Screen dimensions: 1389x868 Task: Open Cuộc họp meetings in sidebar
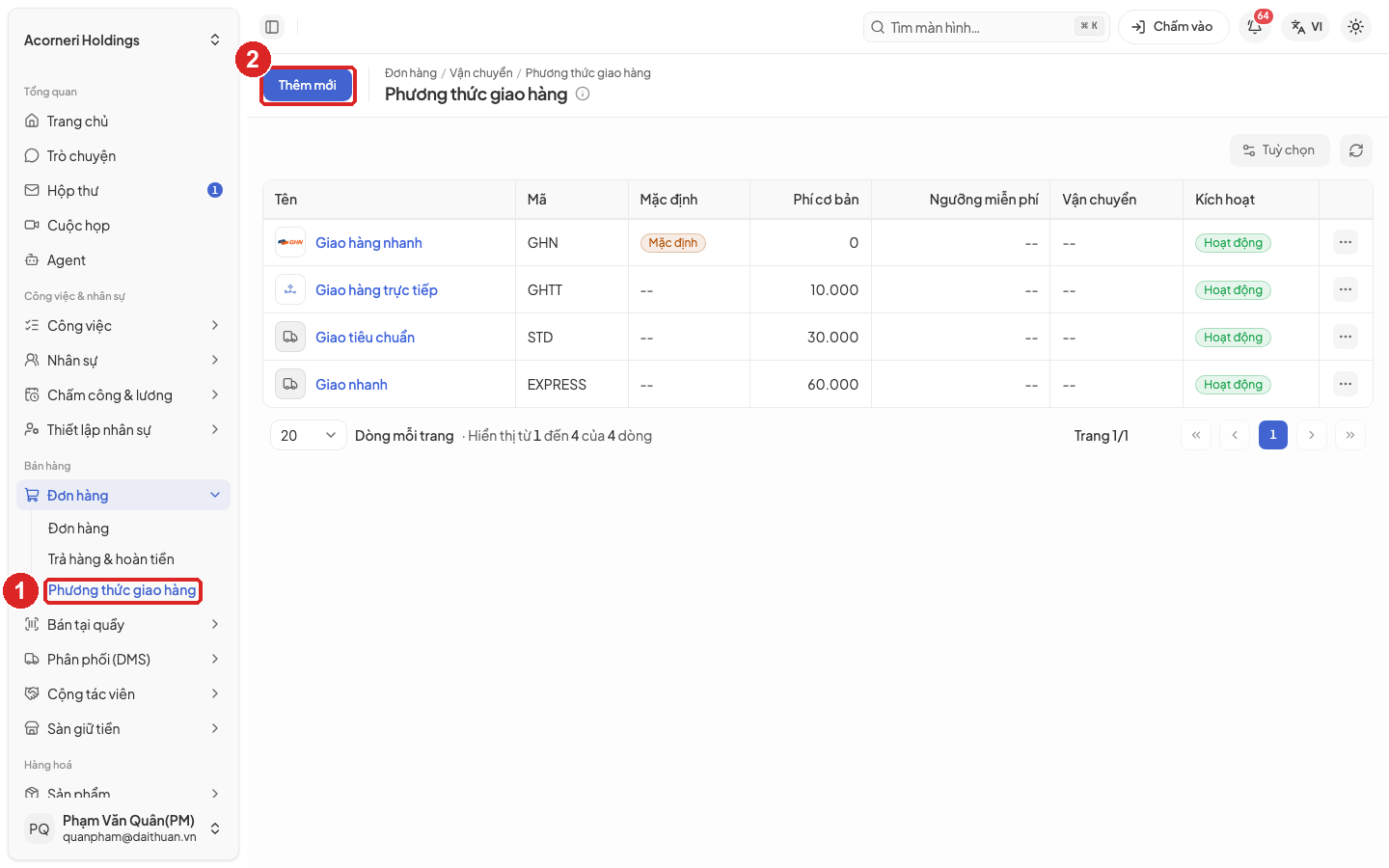123,226
